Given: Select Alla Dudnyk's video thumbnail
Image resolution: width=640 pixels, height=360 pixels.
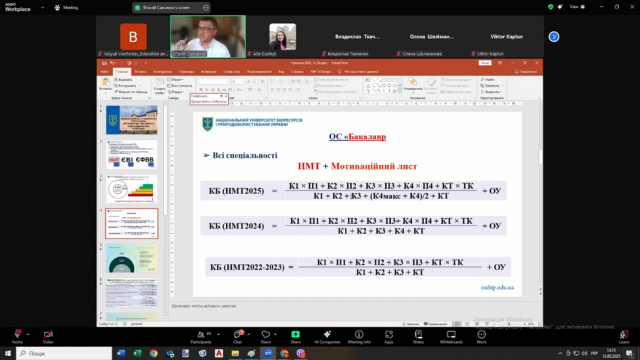Looking at the screenshot, I should click(282, 37).
